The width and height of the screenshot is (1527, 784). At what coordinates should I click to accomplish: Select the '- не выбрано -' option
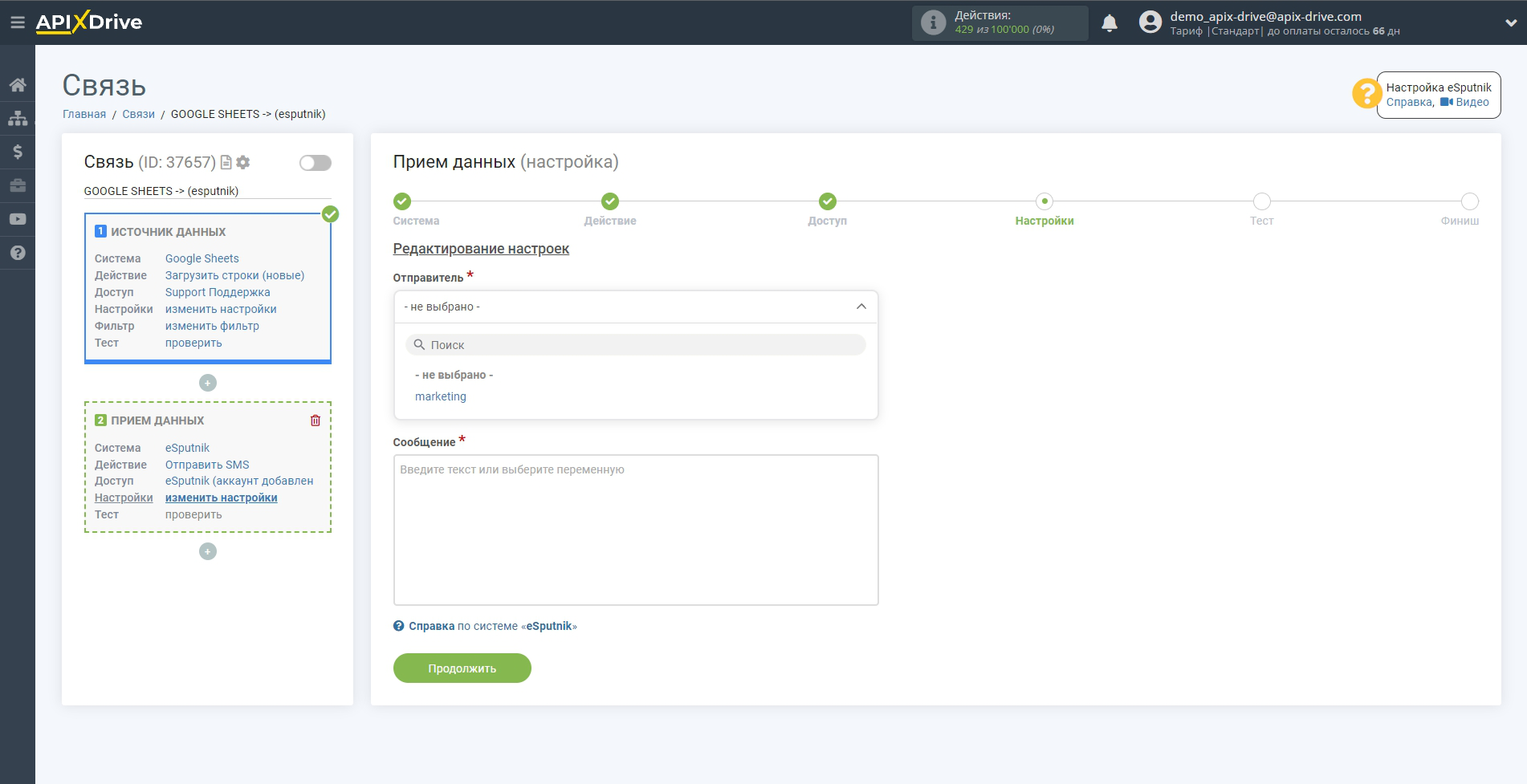[454, 375]
